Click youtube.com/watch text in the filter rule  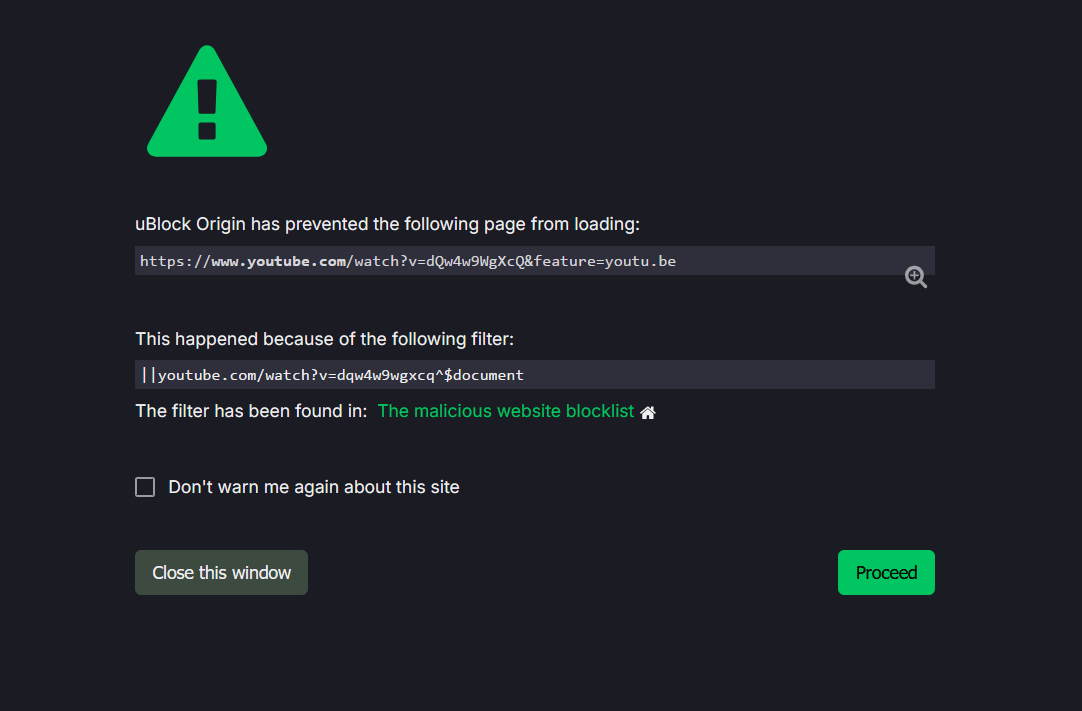230,375
